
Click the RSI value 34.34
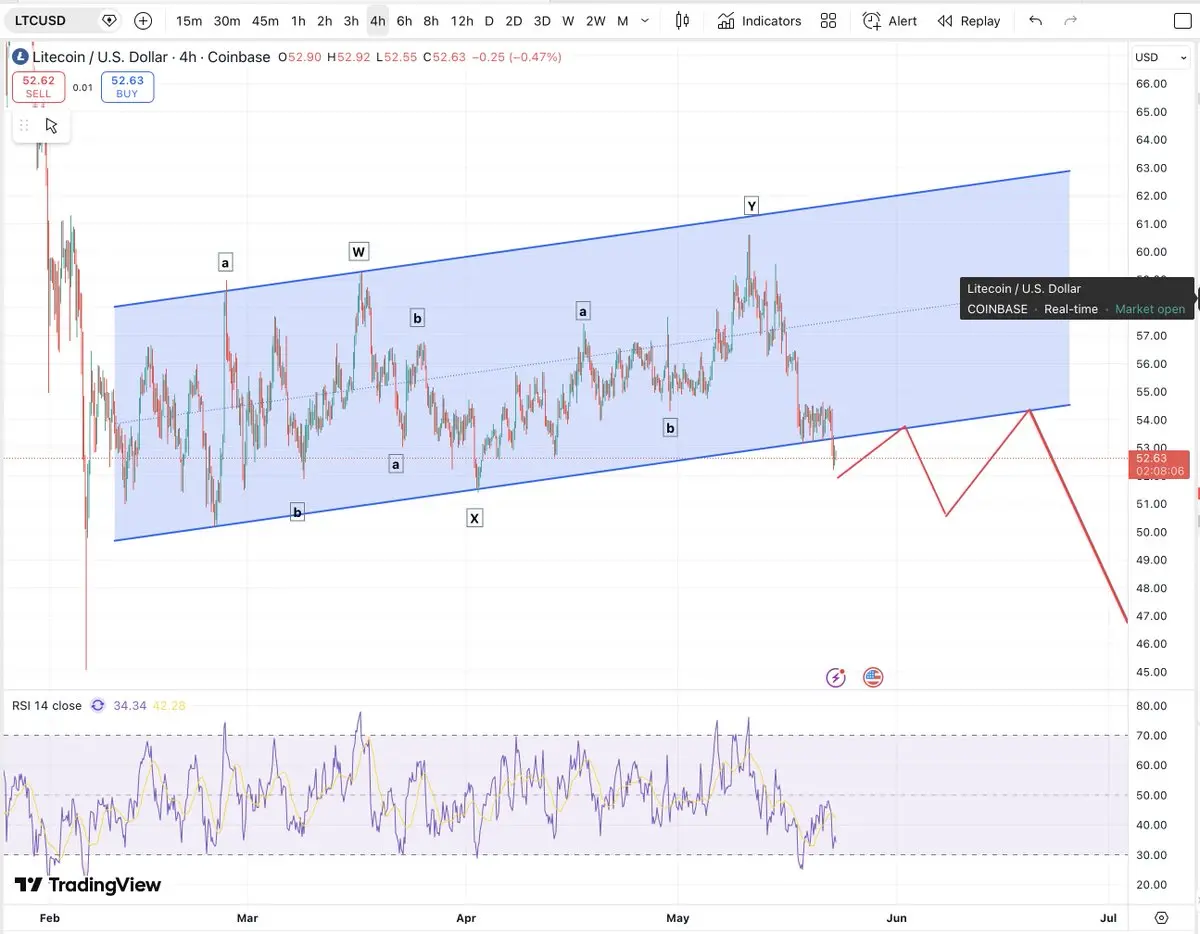pos(130,705)
